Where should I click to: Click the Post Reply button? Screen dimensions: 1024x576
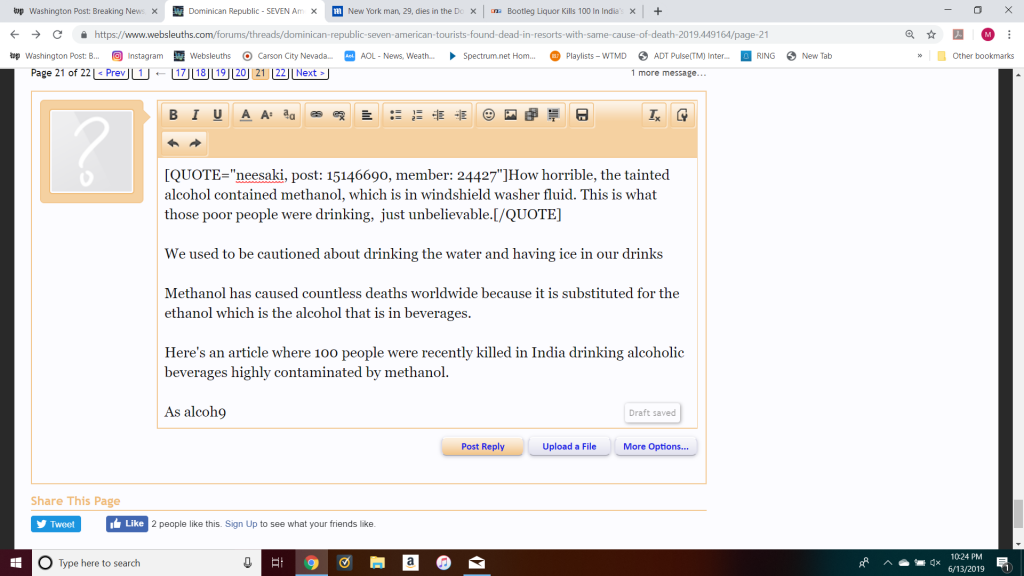(482, 446)
